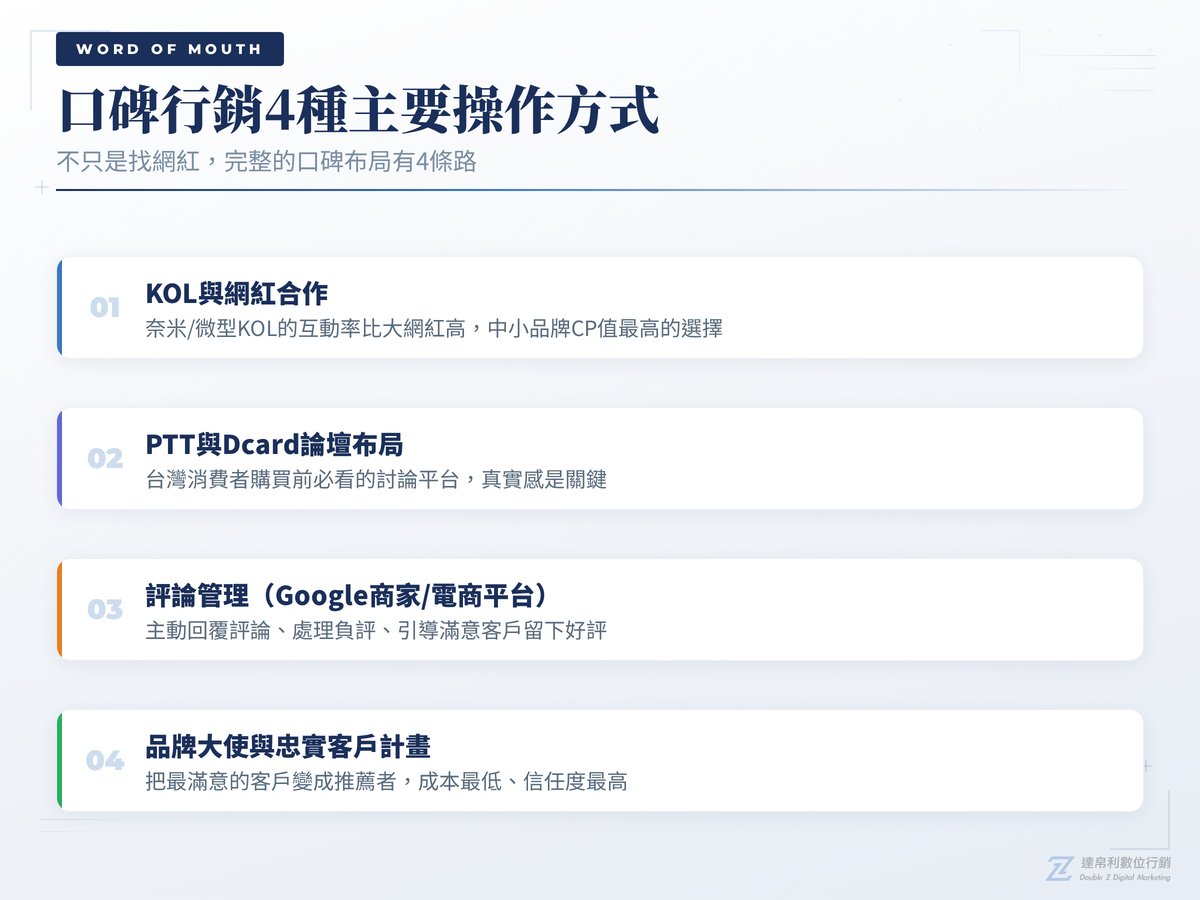The width and height of the screenshot is (1200, 900).
Task: Click the PTT與Dcard論壇布局 heading
Action: coord(273,446)
